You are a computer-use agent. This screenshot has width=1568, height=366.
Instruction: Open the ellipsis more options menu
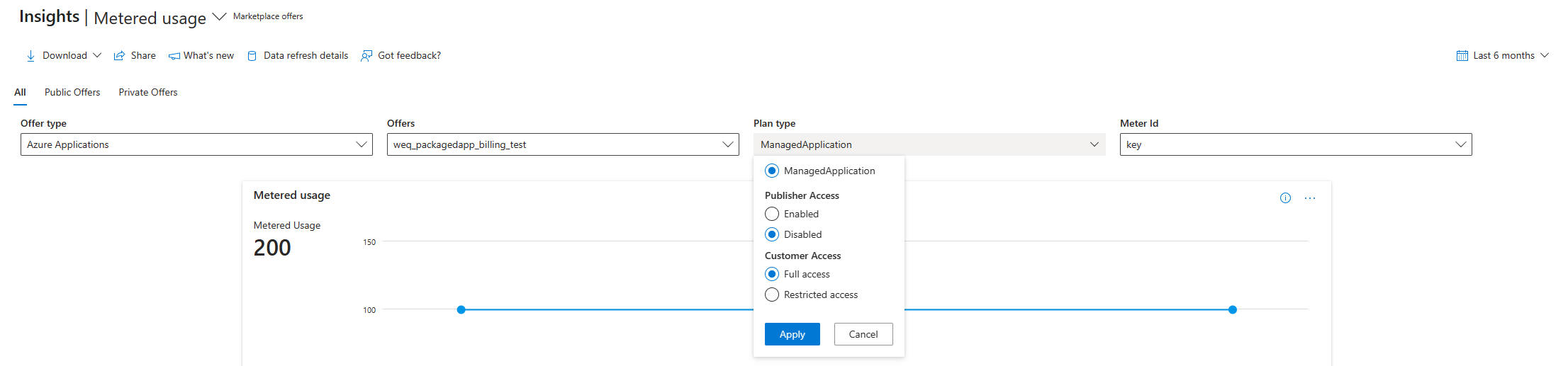(1310, 198)
